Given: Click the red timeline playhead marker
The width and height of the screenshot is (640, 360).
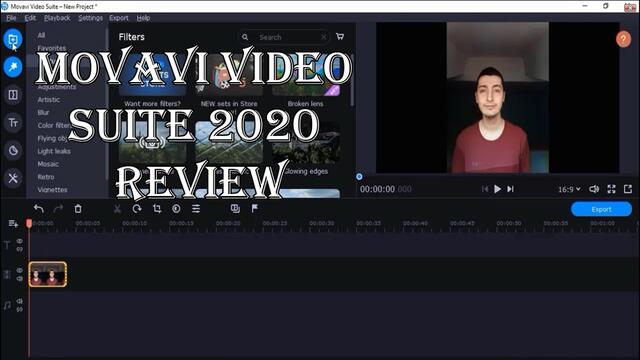Looking at the screenshot, I should 29,223.
